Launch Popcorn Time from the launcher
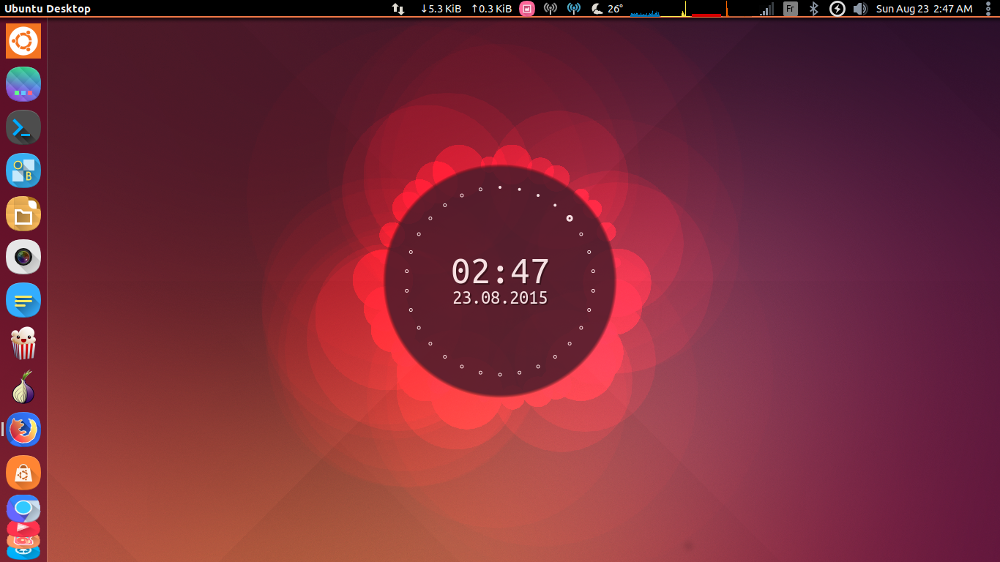1000x562 pixels. (24, 343)
